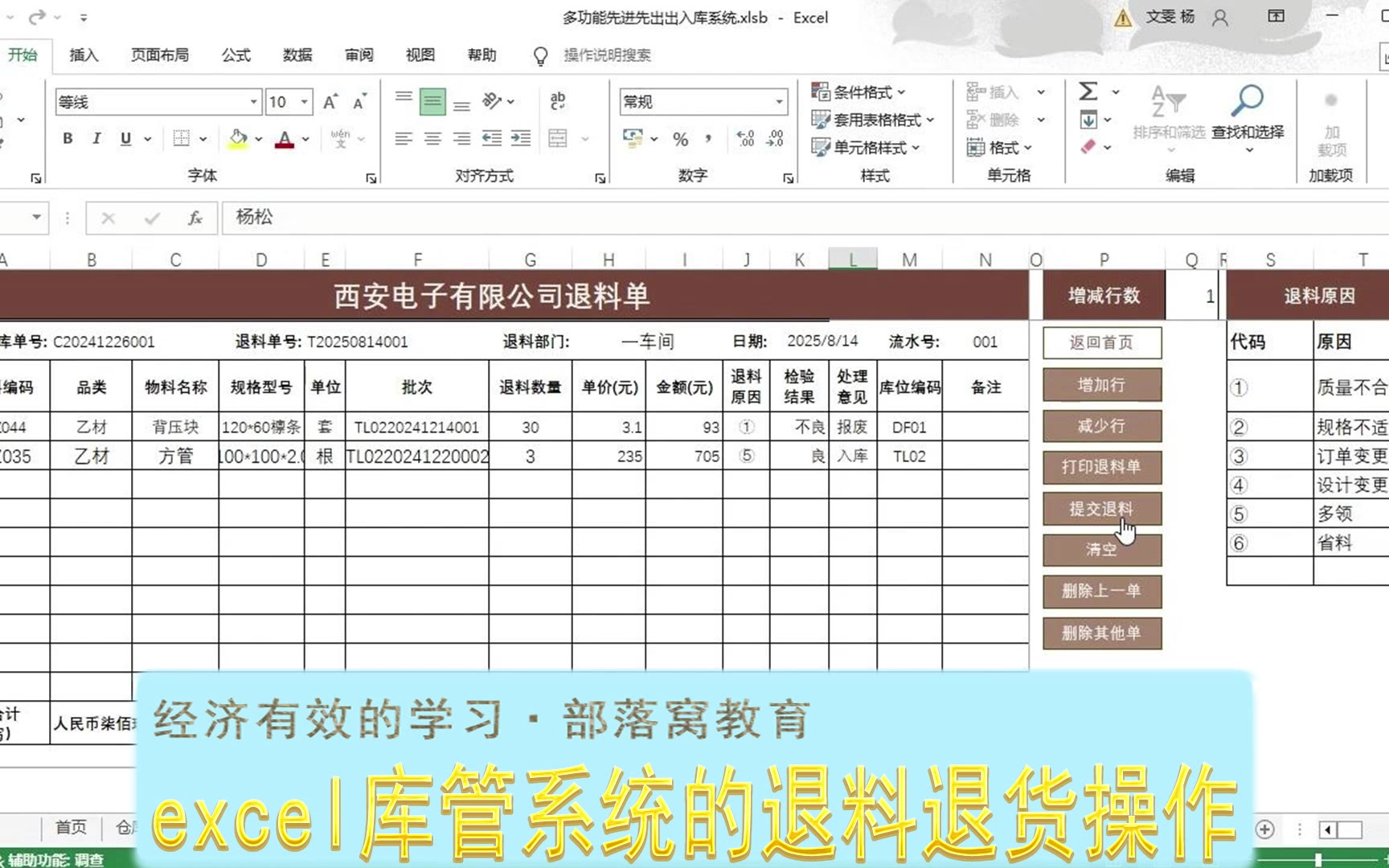Image resolution: width=1389 pixels, height=868 pixels.
Task: Click the formula bar input field
Action: (x=804, y=217)
